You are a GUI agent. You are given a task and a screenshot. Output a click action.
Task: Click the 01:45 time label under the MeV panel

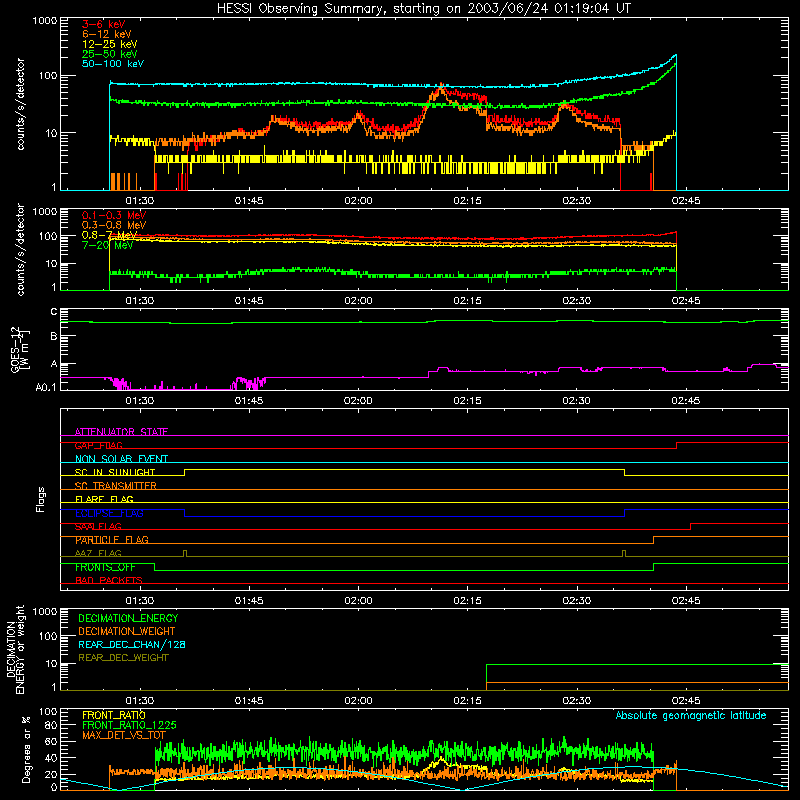click(249, 301)
